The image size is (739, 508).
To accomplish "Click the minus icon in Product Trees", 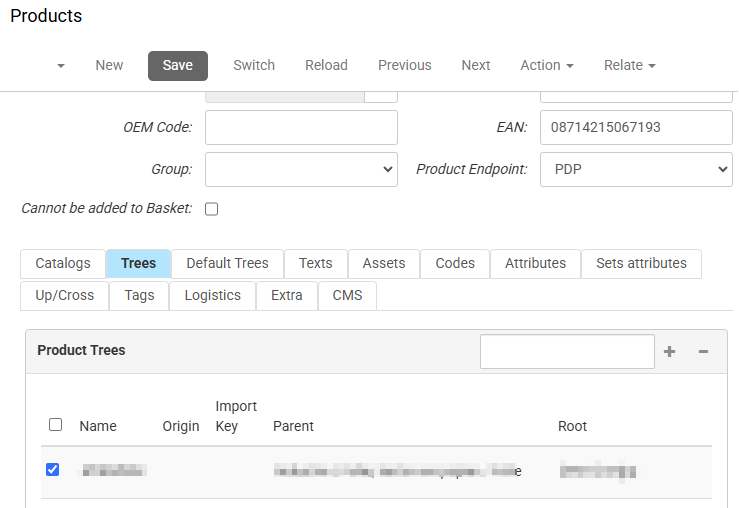I will 703,352.
